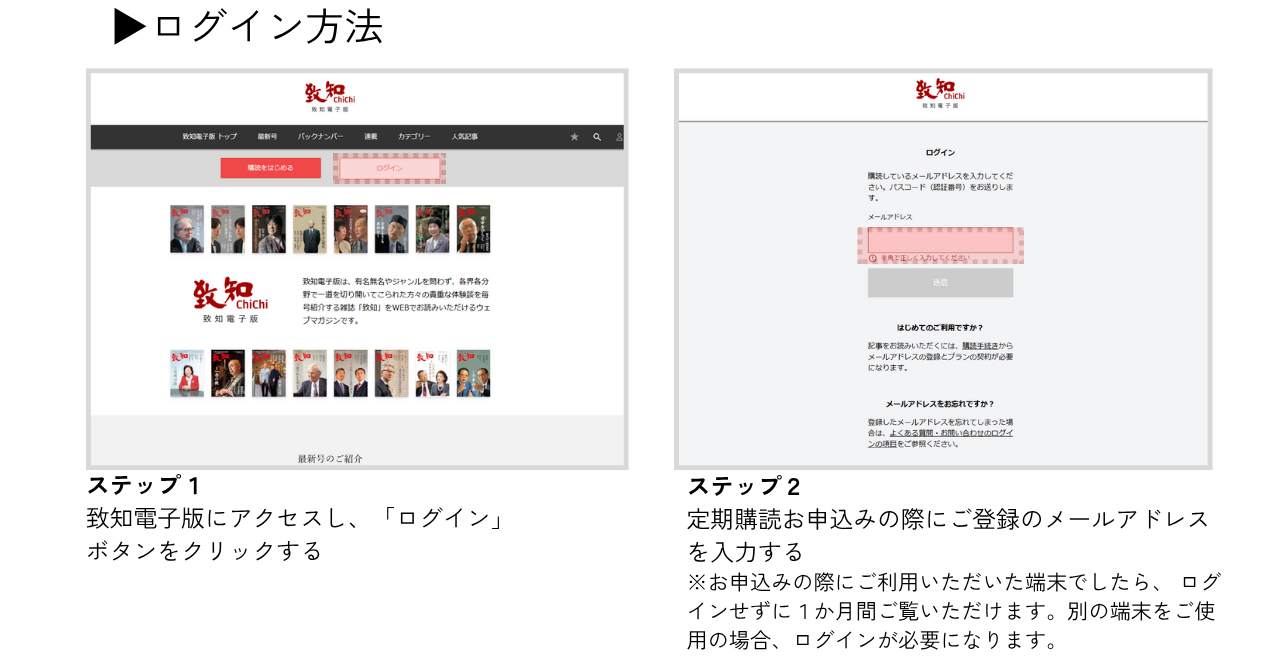1280x670 pixels.
Task: Open second top-row cover showing two women
Action: 228,229
